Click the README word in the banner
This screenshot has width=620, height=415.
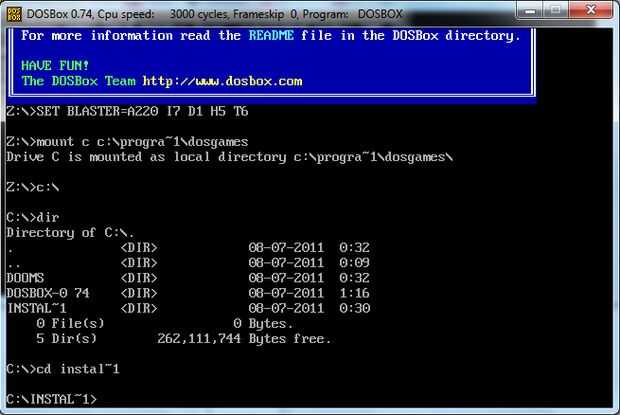coord(271,36)
